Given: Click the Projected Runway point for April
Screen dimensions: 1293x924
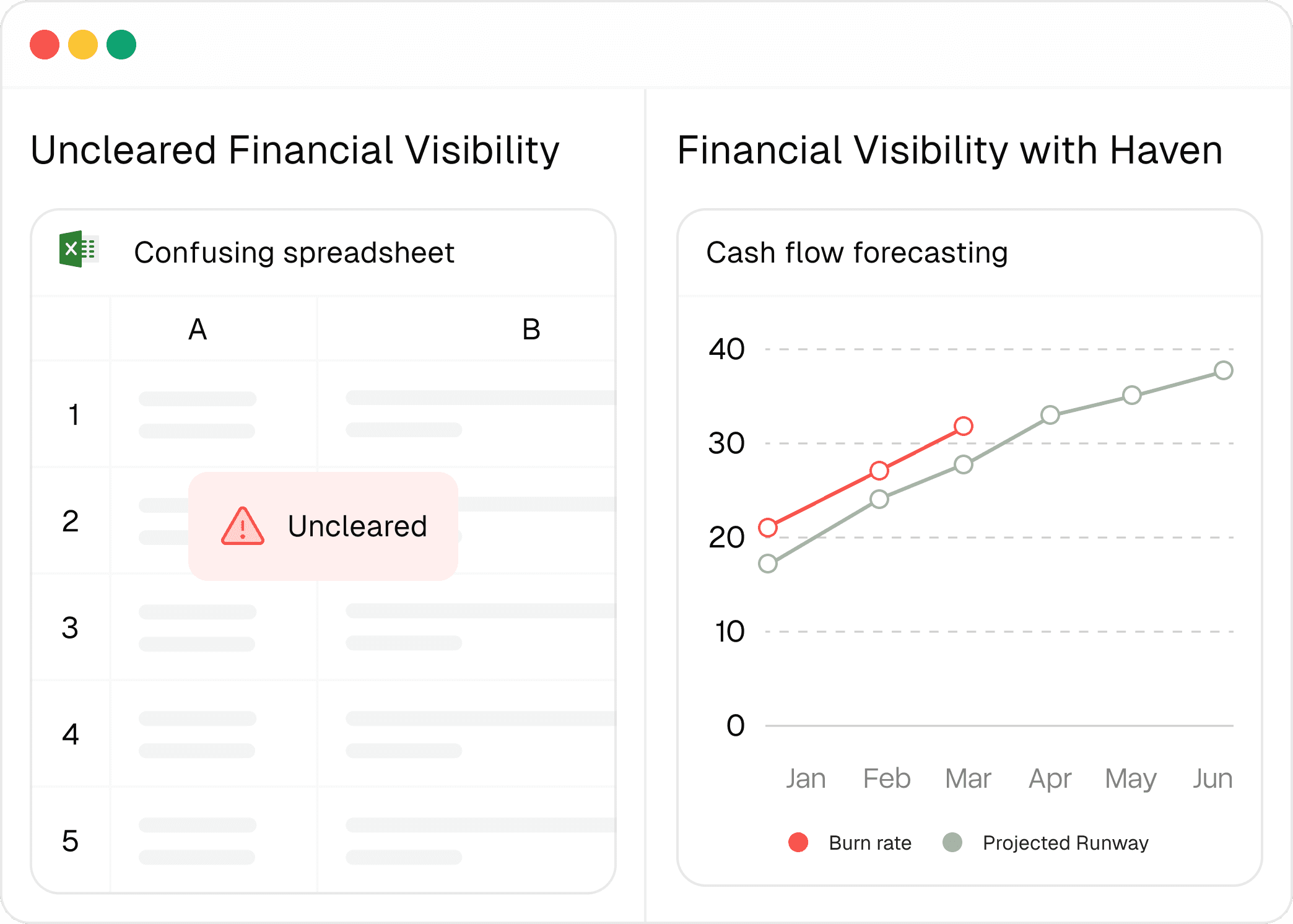Looking at the screenshot, I should tap(1050, 415).
